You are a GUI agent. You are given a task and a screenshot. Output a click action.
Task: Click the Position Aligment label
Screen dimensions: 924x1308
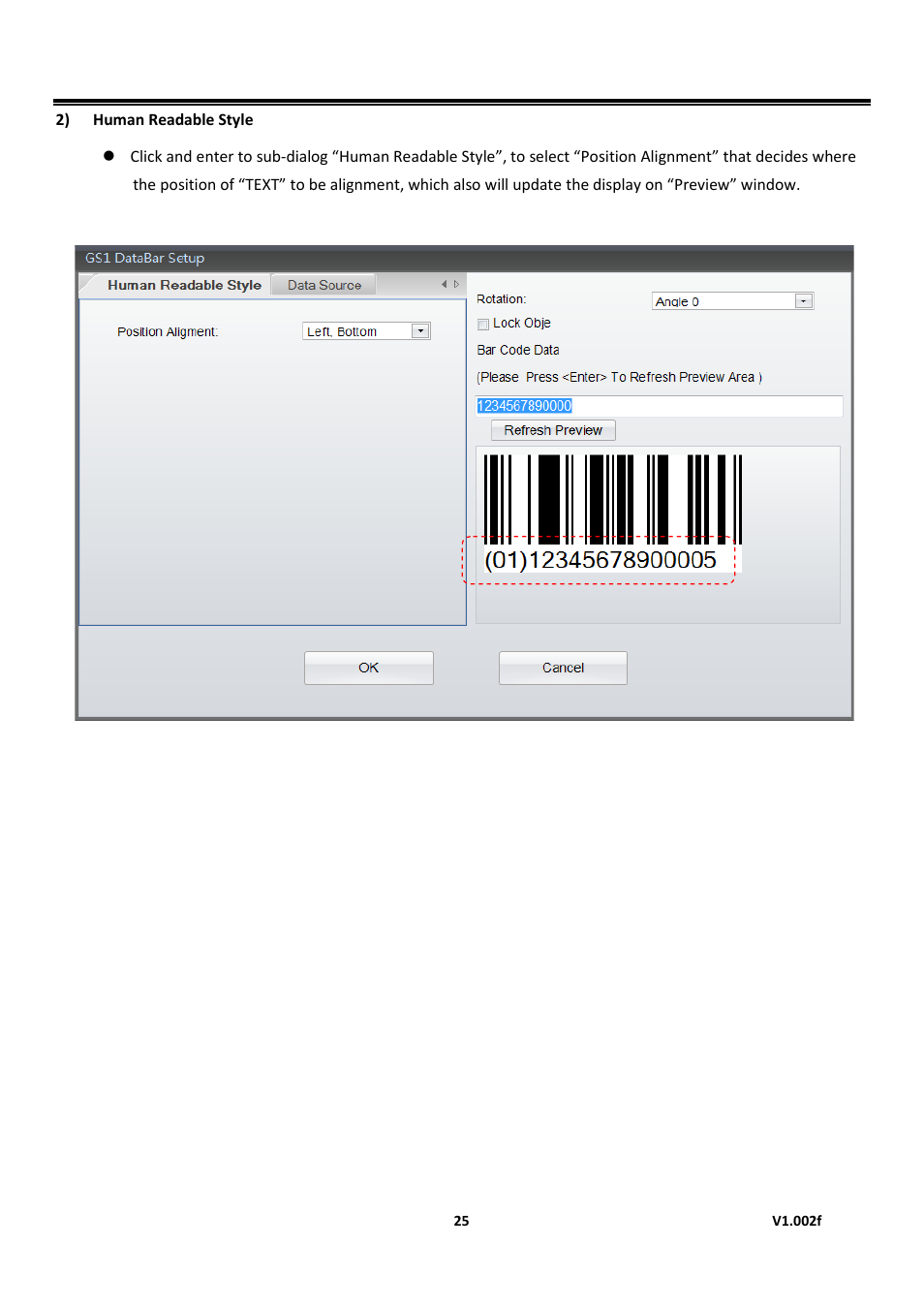tap(168, 331)
